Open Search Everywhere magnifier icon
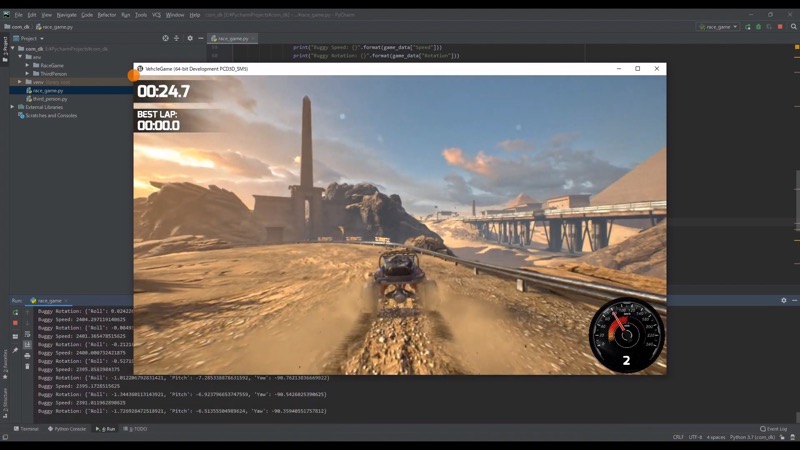The width and height of the screenshot is (800, 450). 794,27
